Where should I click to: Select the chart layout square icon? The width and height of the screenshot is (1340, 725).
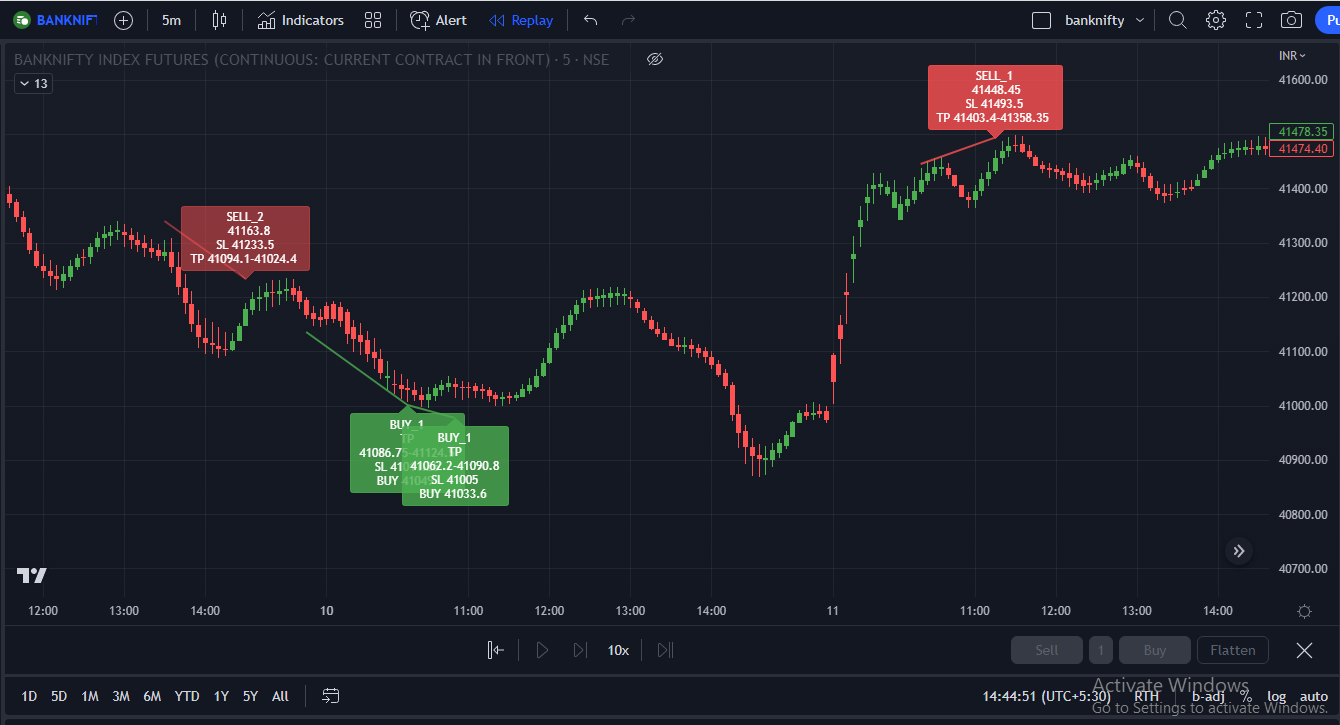click(1041, 20)
